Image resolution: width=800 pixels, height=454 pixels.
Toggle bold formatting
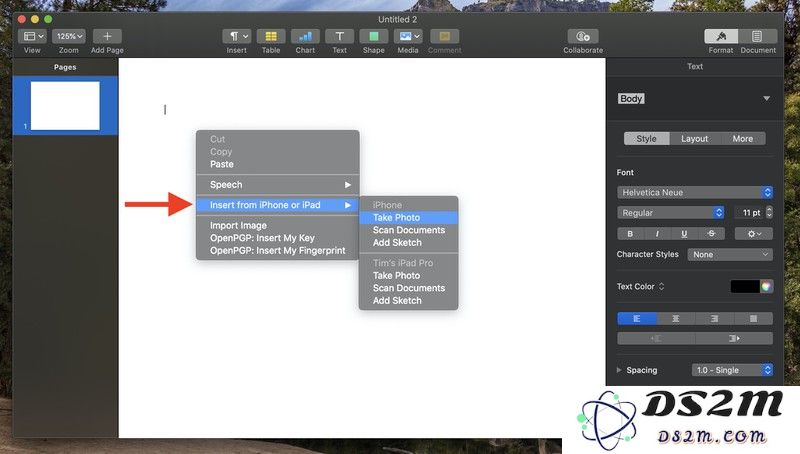(x=630, y=234)
